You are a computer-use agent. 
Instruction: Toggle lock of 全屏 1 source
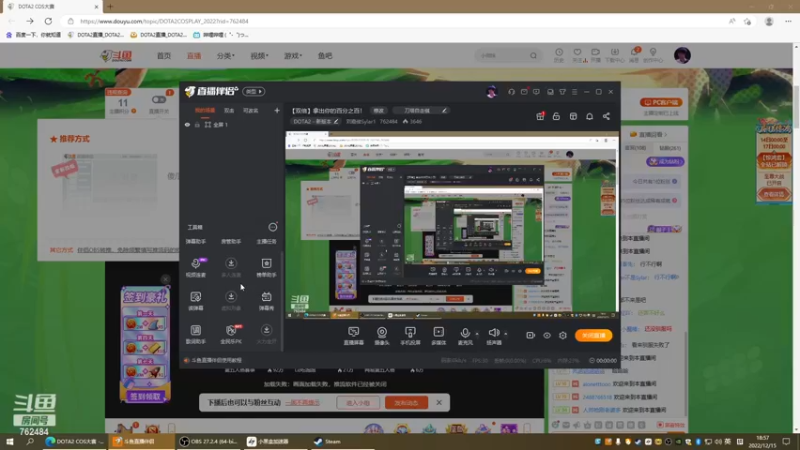point(197,124)
